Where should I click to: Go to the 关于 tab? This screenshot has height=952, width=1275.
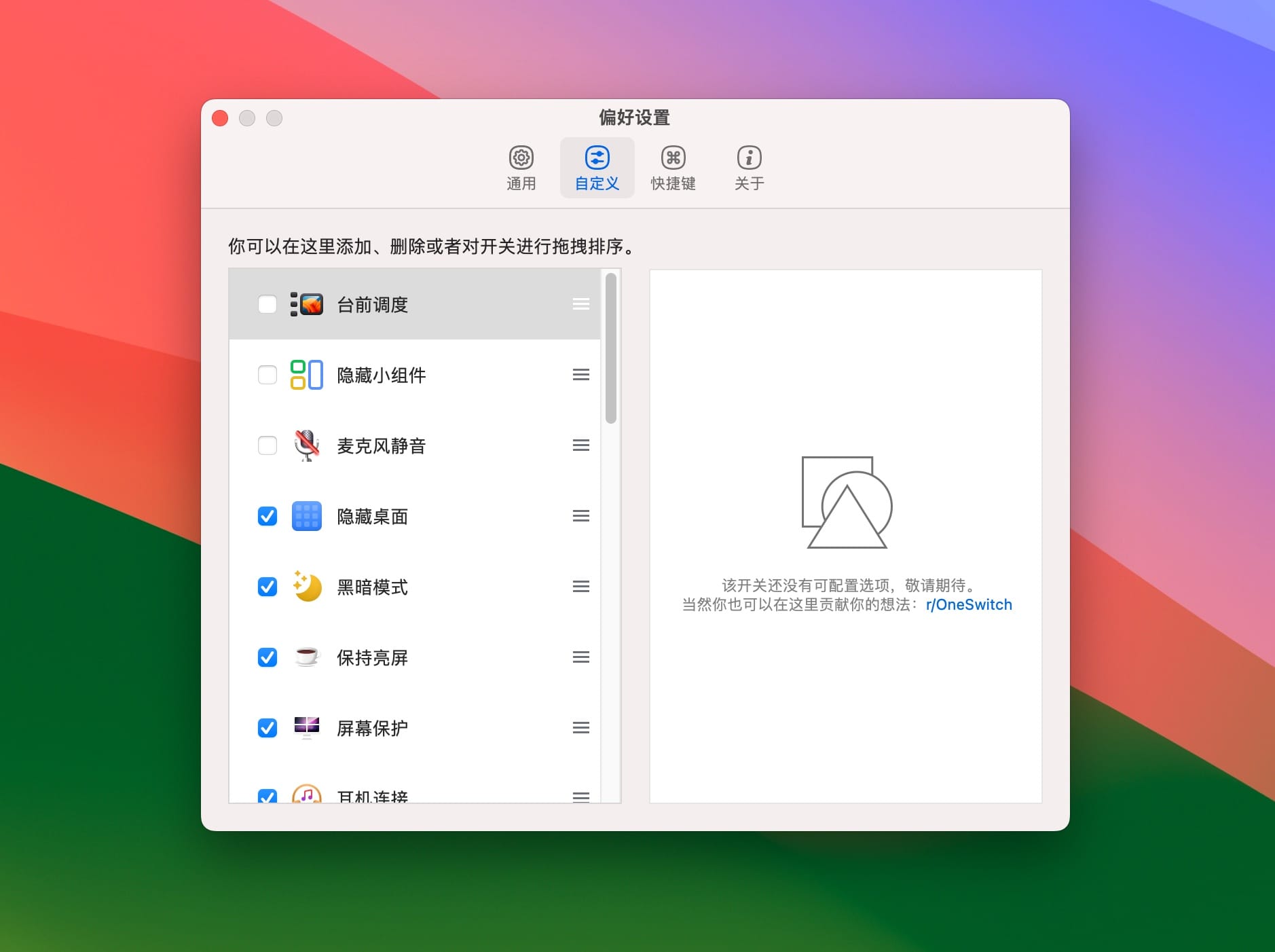[749, 168]
